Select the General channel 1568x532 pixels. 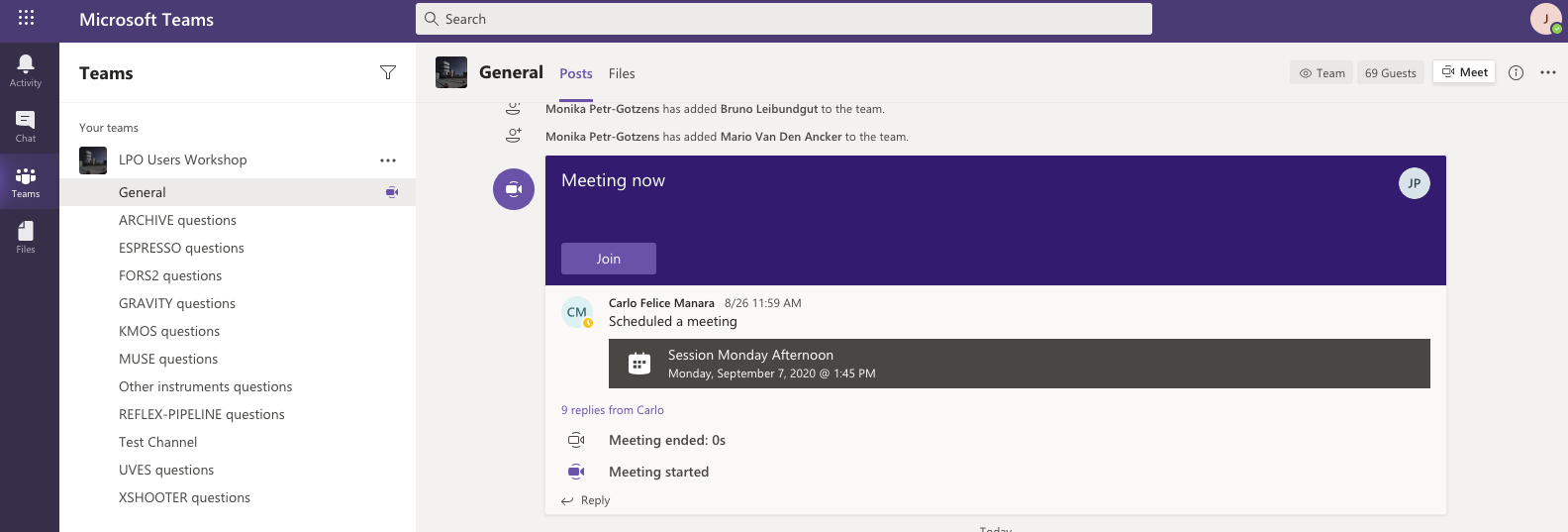[238, 192]
